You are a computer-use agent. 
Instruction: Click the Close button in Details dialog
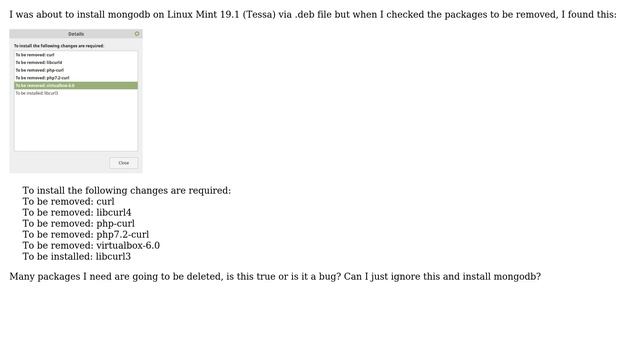point(124,163)
